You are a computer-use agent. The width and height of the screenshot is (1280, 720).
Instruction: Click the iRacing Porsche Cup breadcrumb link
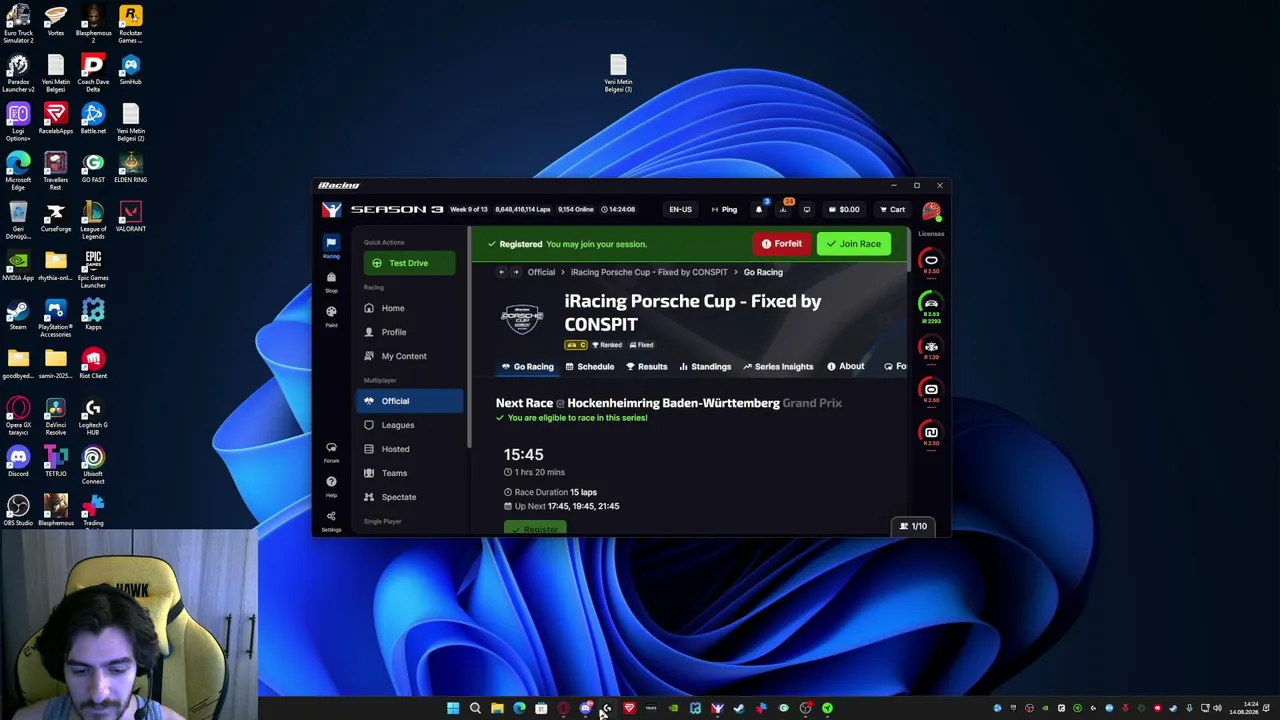point(649,272)
